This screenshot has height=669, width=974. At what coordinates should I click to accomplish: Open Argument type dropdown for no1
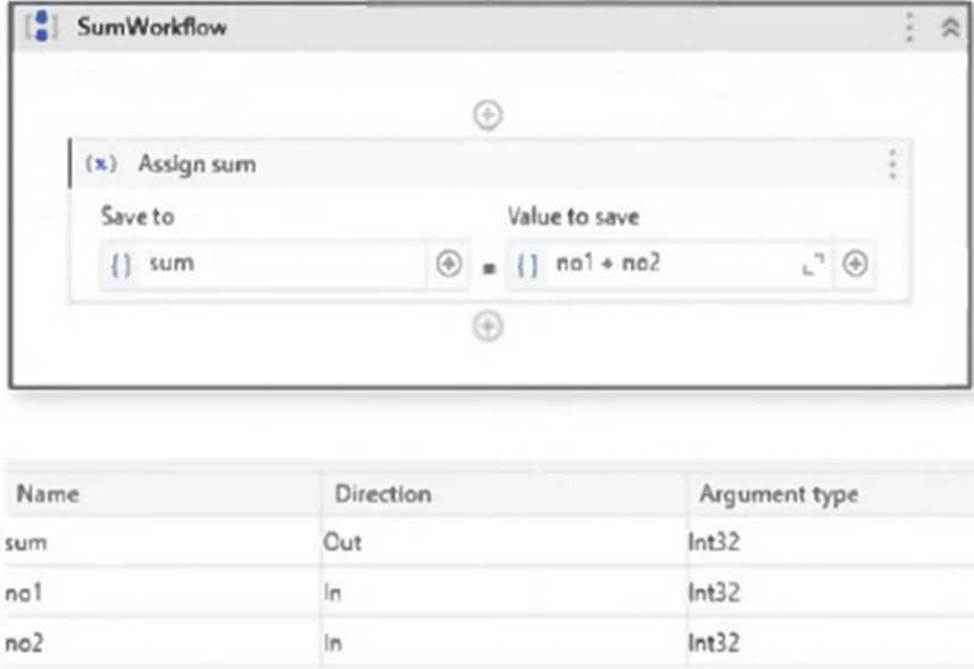click(830, 592)
